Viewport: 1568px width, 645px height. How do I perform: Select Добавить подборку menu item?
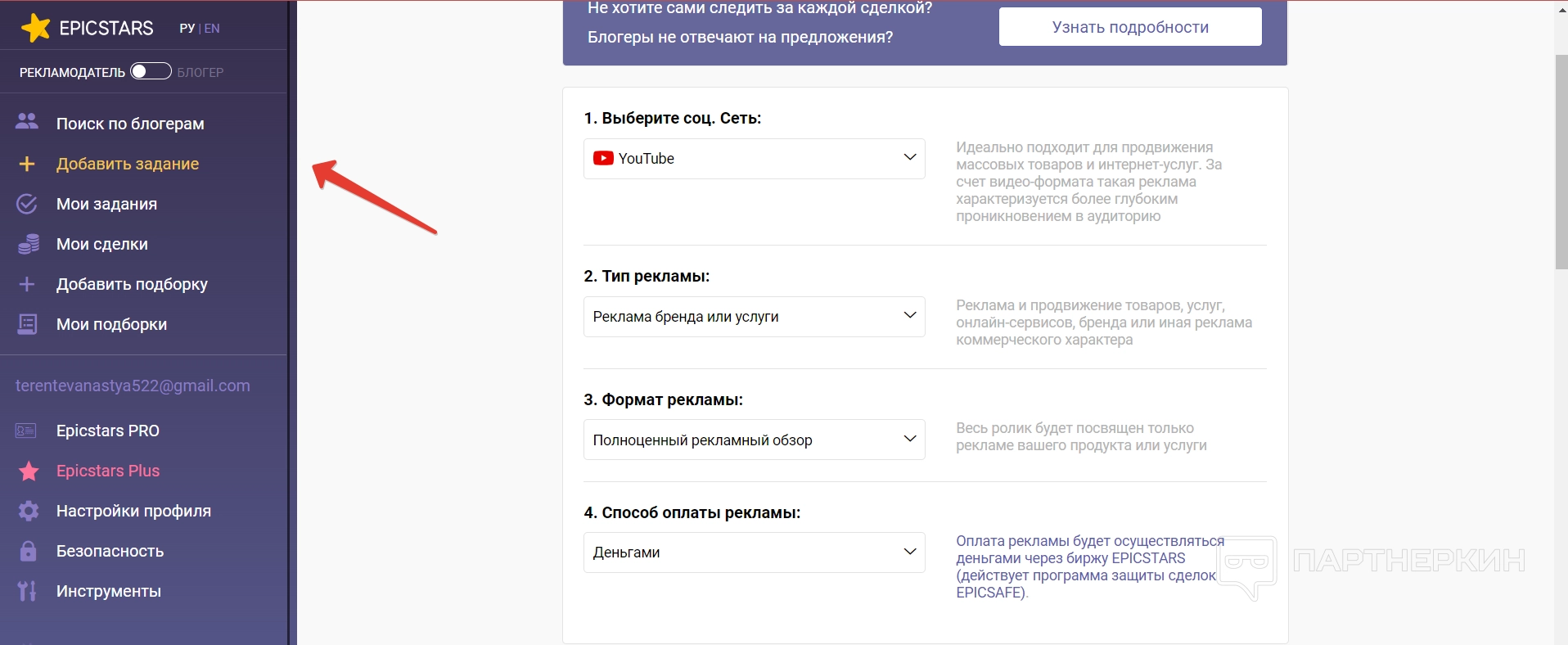pyautogui.click(x=132, y=284)
